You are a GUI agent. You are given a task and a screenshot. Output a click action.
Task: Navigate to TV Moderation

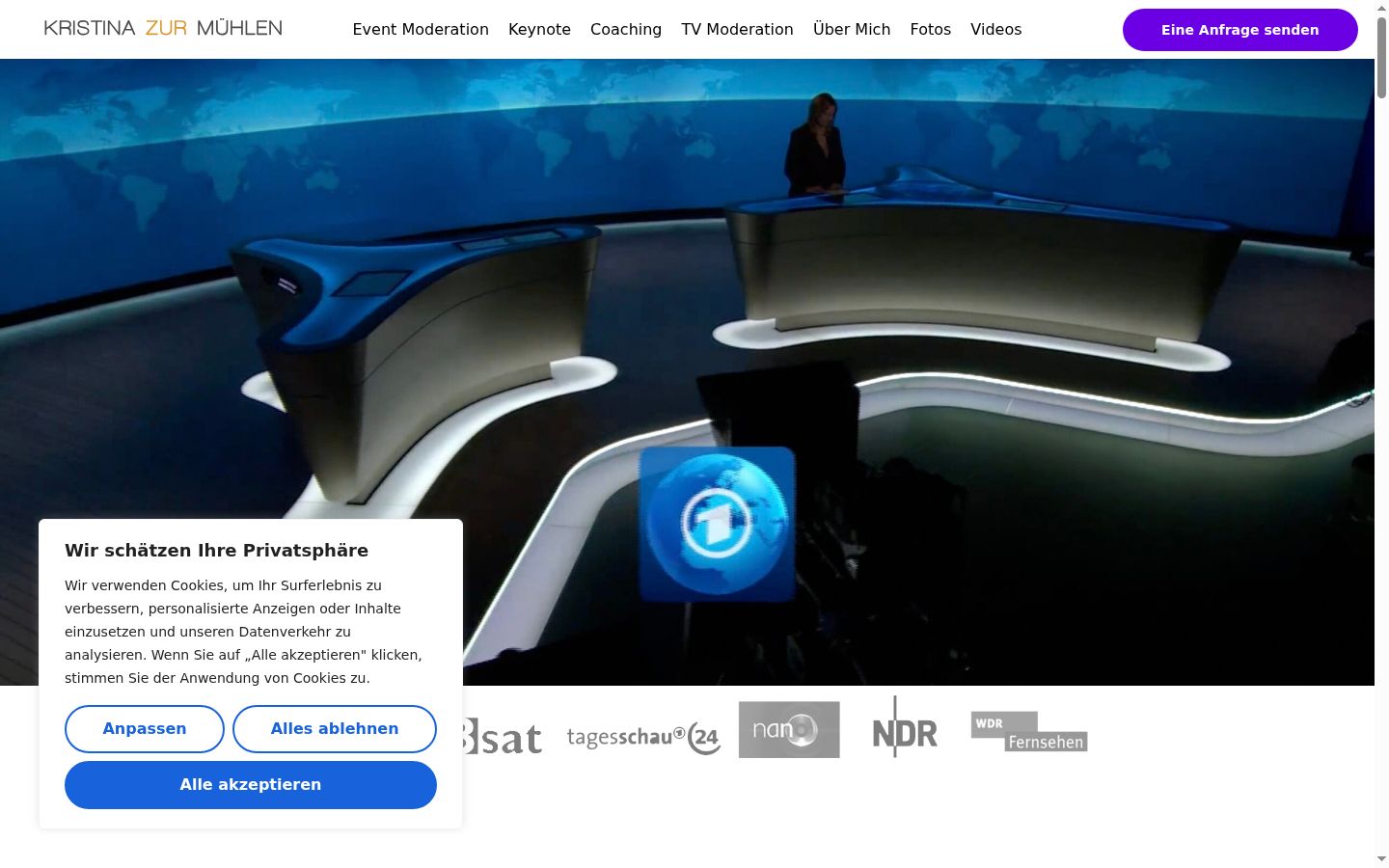(x=737, y=29)
